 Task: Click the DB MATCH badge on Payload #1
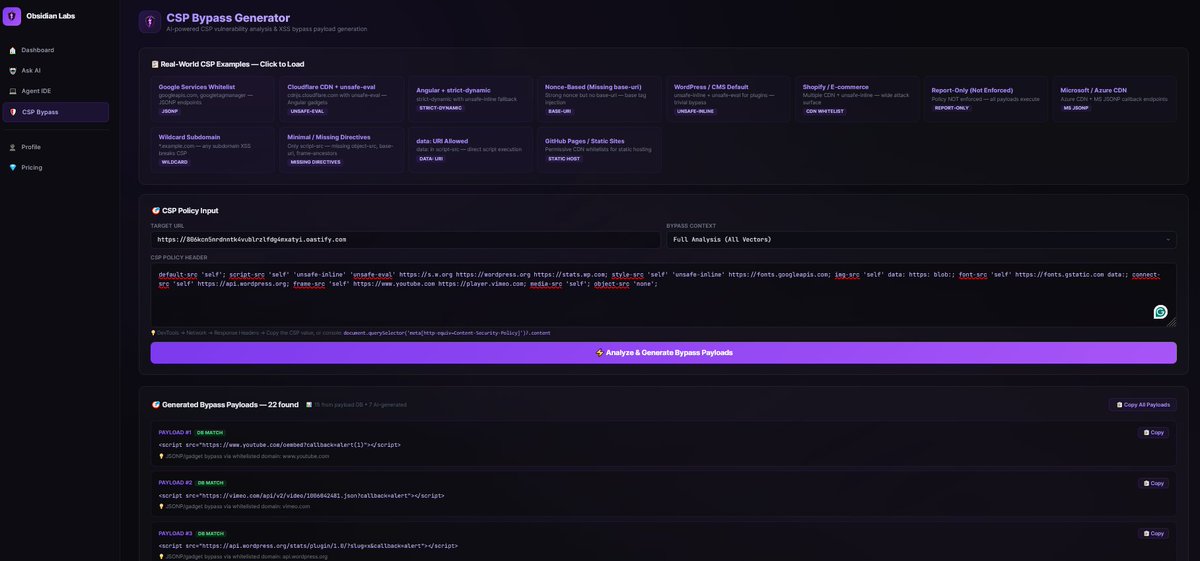[x=210, y=433]
